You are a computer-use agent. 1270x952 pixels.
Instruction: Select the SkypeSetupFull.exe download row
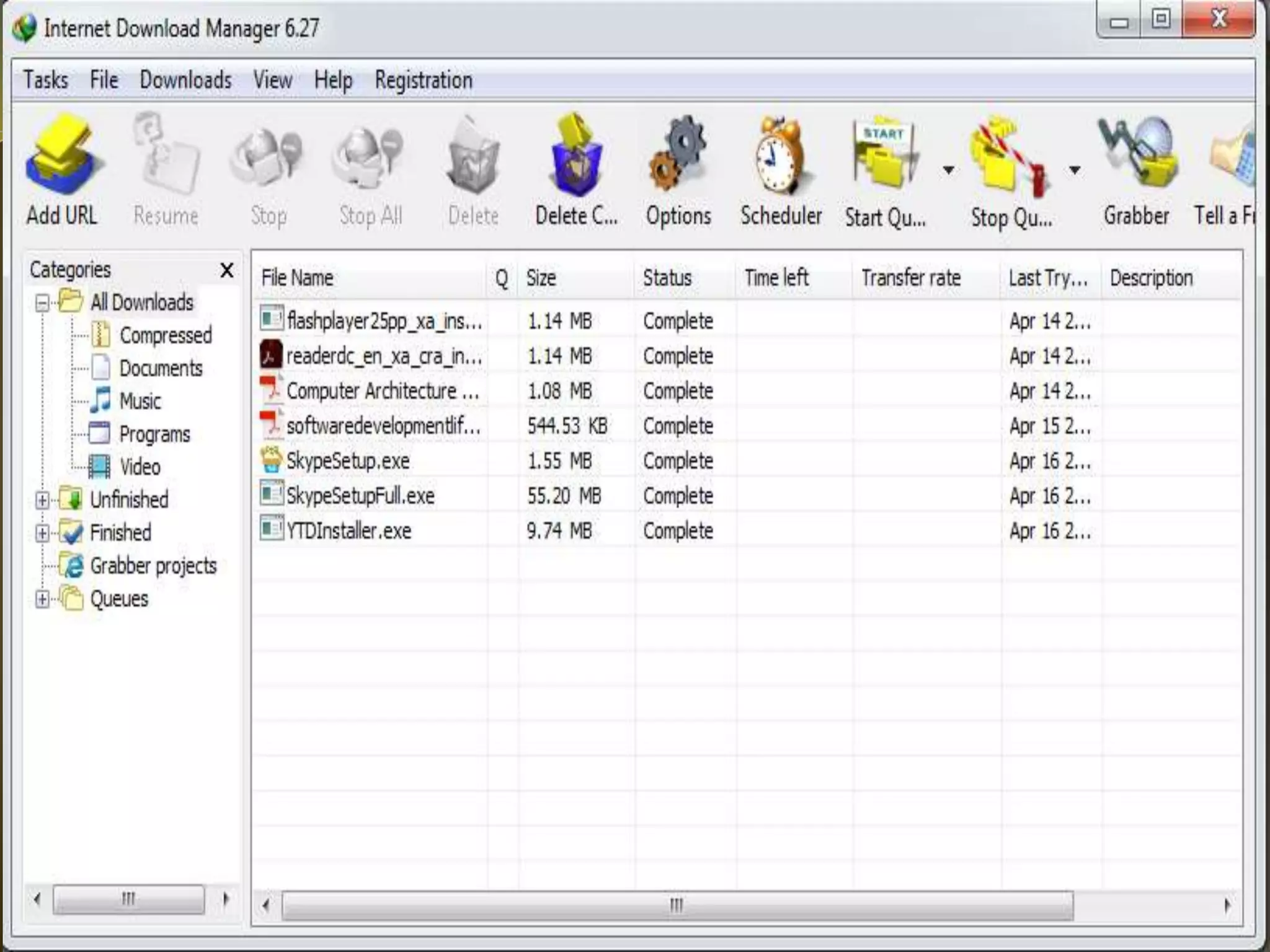360,496
